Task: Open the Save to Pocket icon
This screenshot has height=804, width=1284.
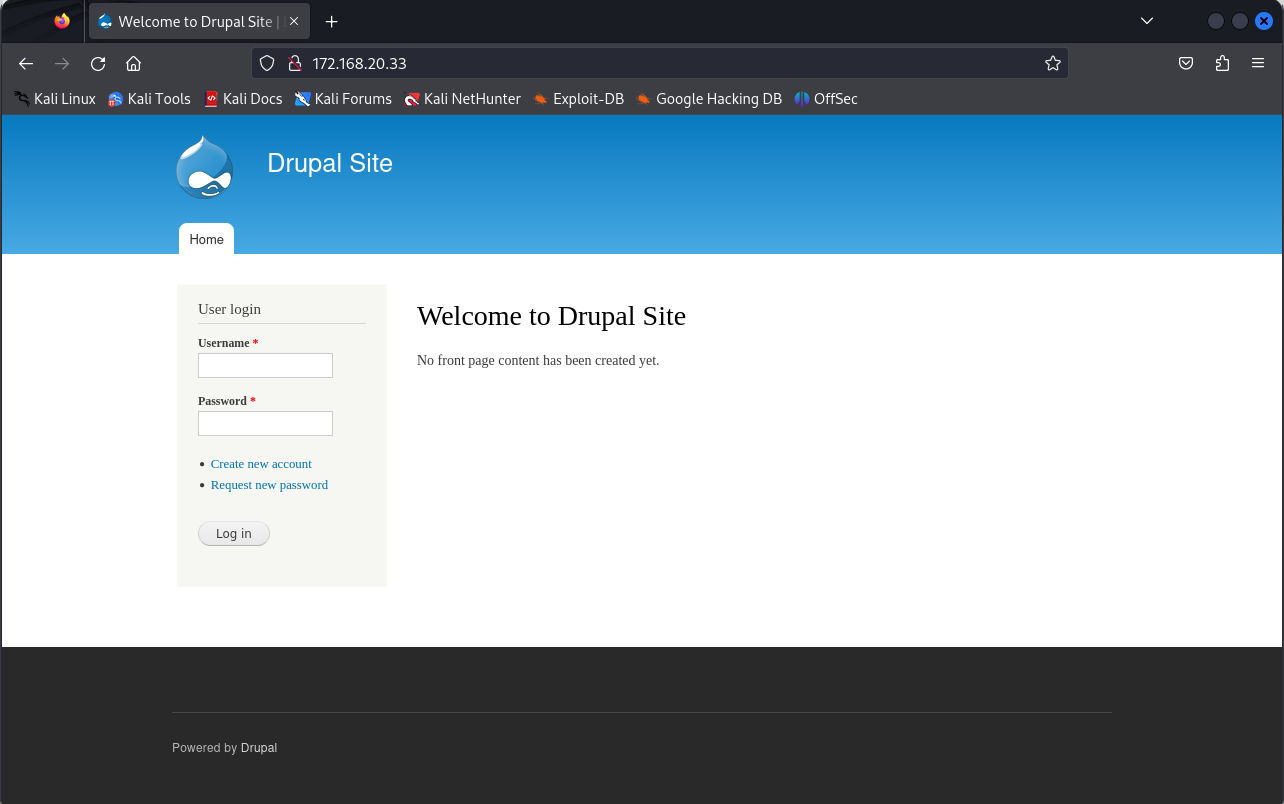Action: (1185, 63)
